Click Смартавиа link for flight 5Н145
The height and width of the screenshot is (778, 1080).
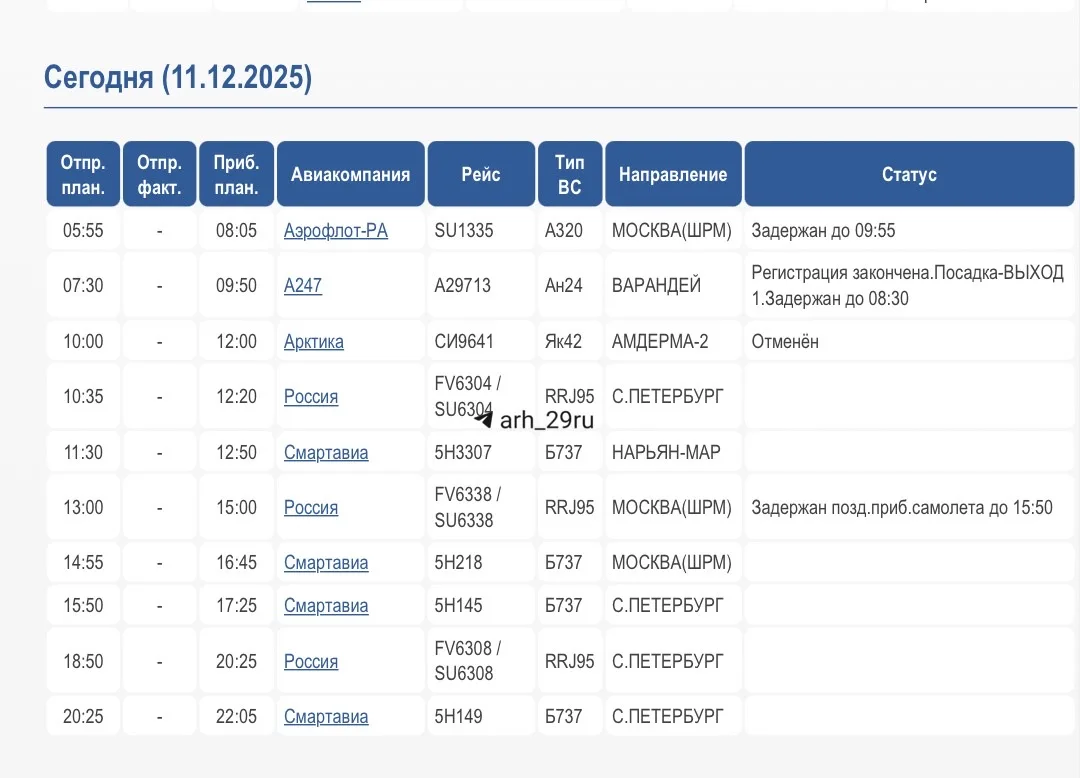(326, 606)
